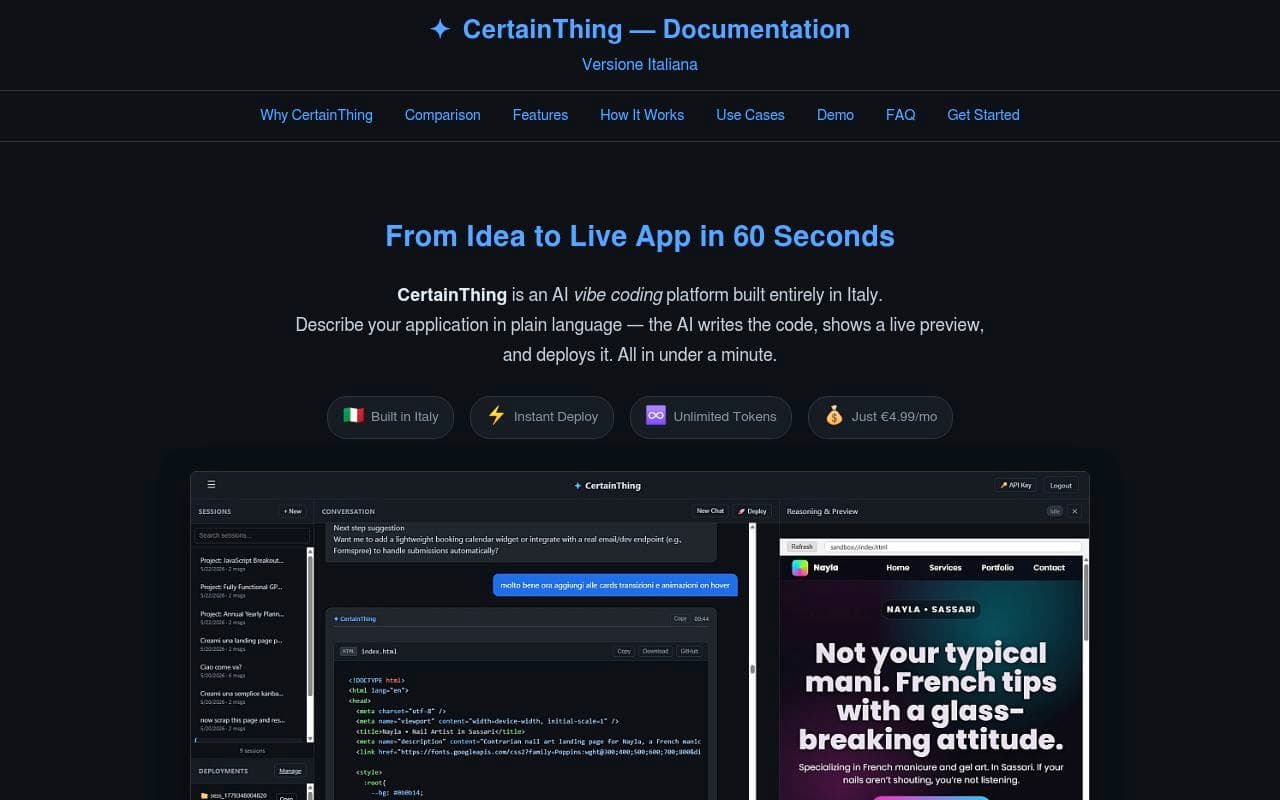The height and width of the screenshot is (800, 1280).
Task: Click the DOCTYPE html line in the code
Action: tap(377, 680)
